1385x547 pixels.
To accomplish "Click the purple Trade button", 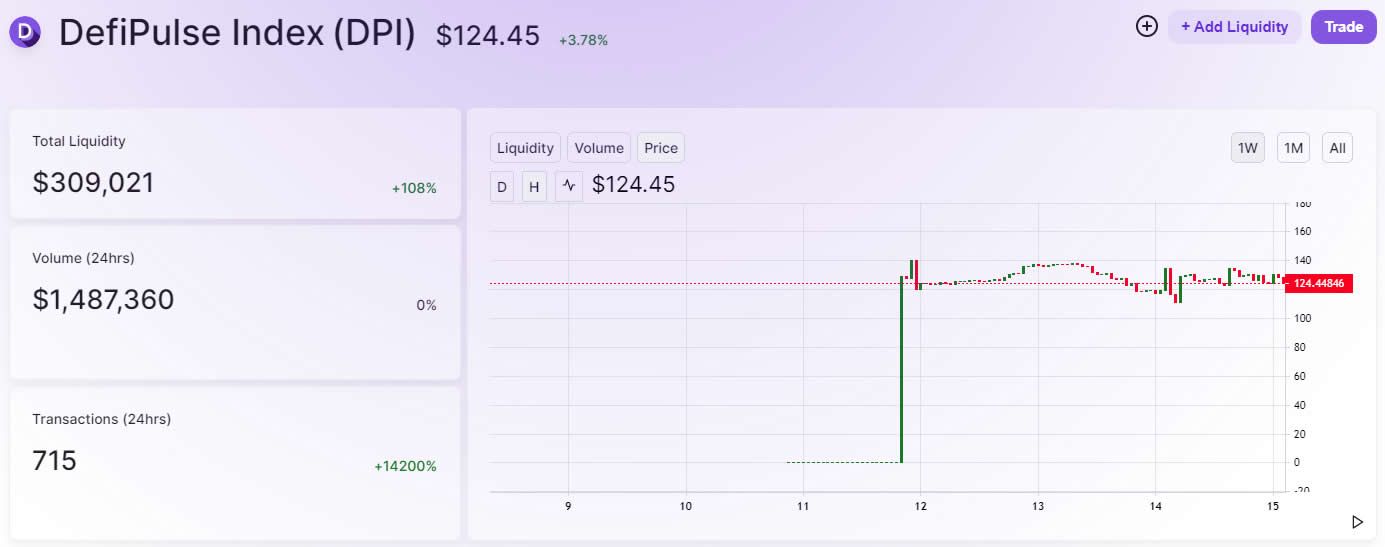I will click(x=1343, y=27).
